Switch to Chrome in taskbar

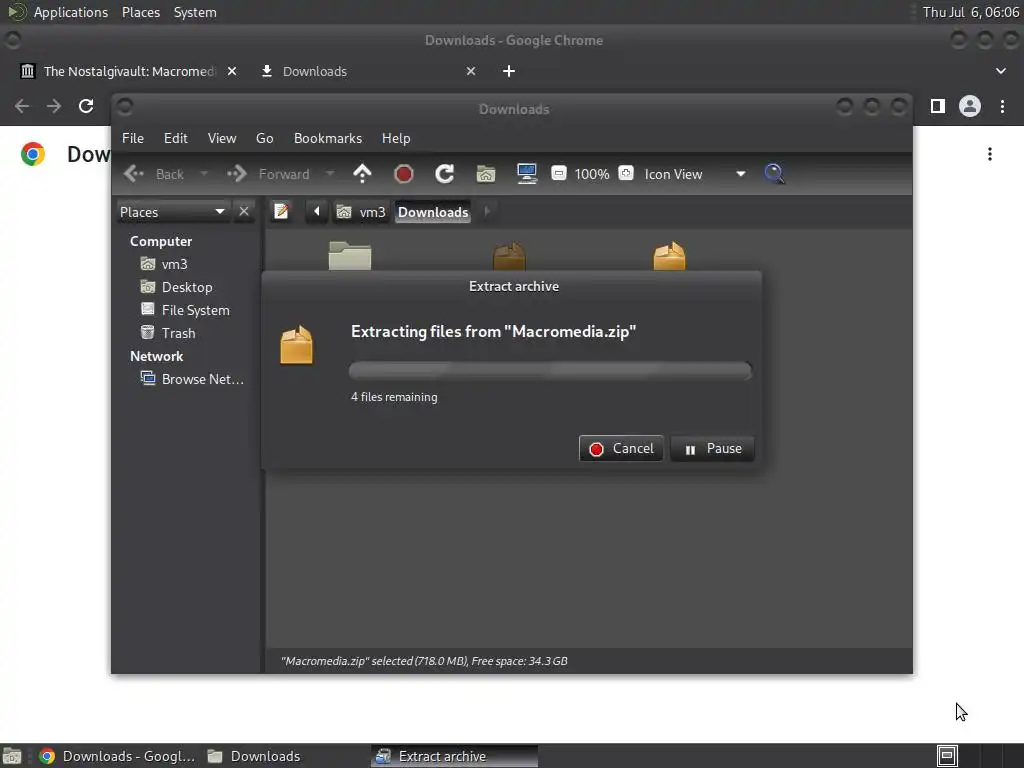[x=118, y=756]
